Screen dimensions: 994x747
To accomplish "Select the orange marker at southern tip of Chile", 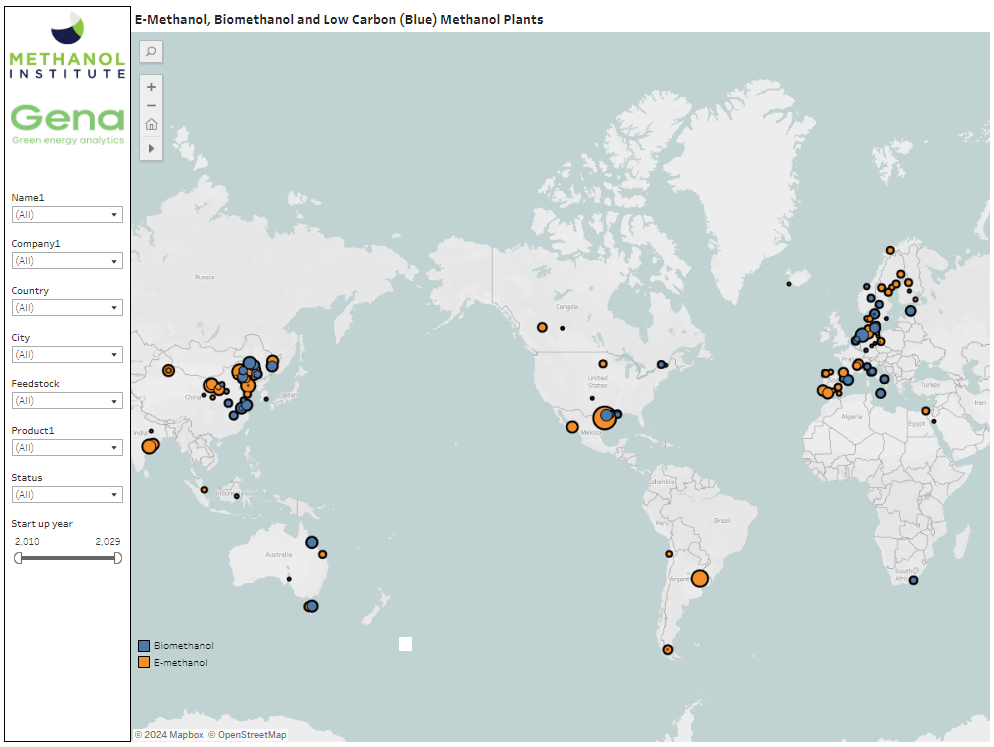I will pos(668,649).
